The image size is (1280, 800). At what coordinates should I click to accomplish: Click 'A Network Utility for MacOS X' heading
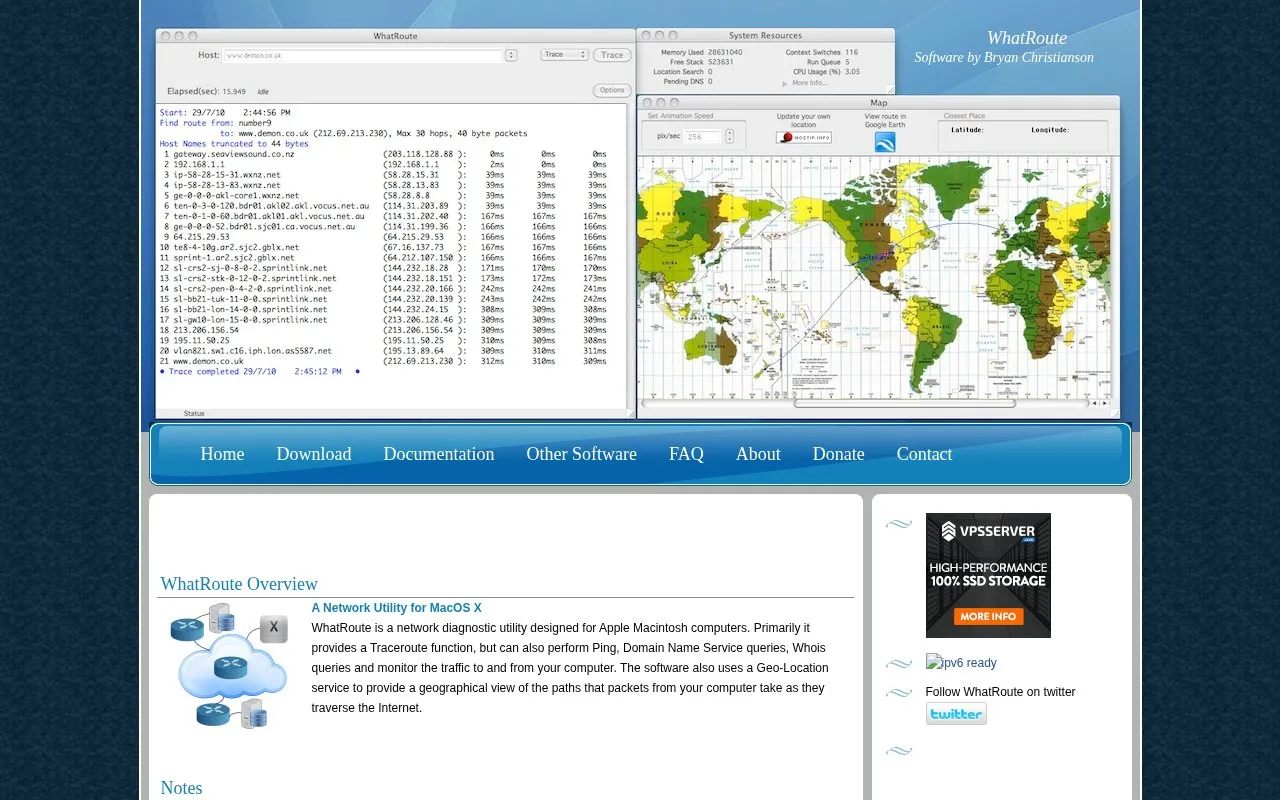[397, 608]
